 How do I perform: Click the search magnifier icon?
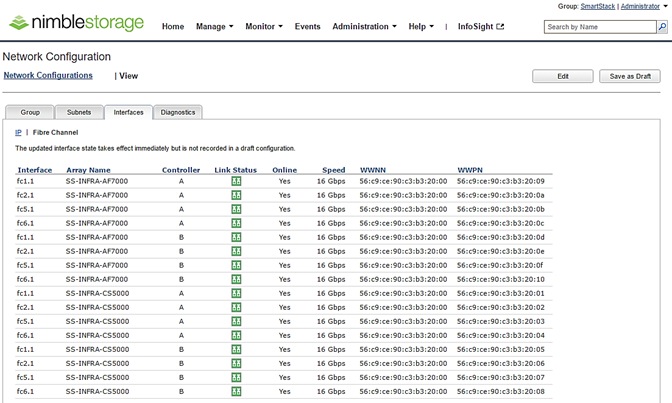663,27
